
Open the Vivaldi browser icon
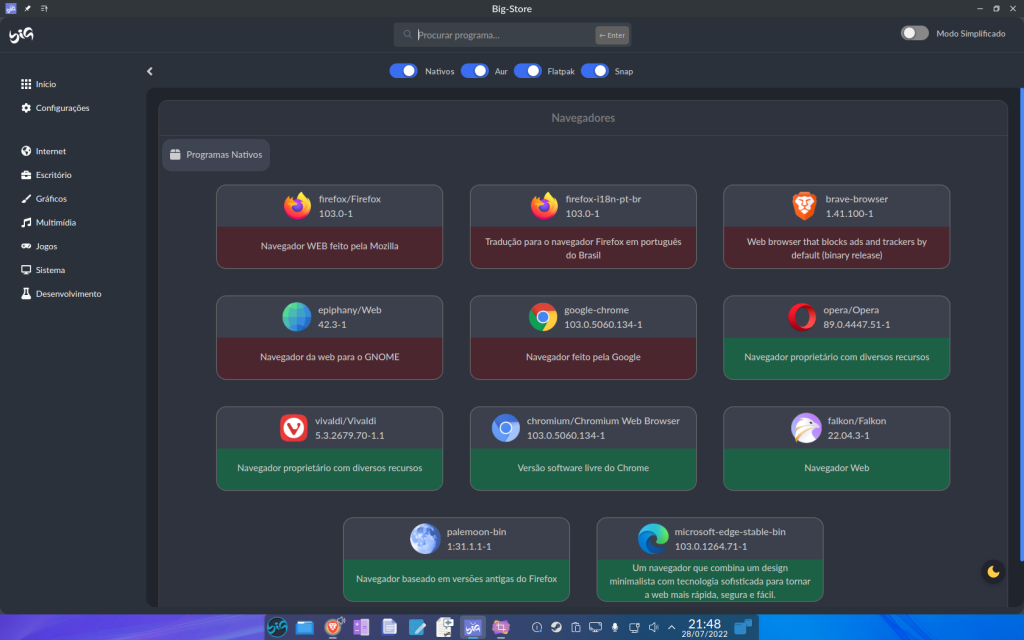(x=294, y=428)
